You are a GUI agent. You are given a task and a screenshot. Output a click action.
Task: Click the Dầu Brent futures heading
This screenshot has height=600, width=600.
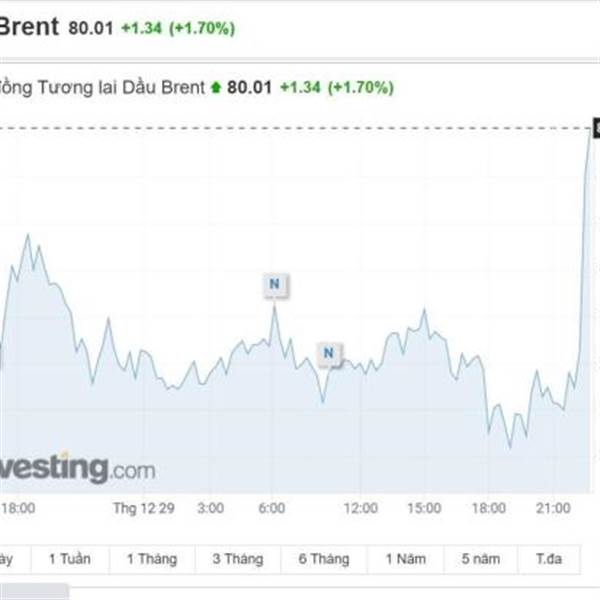tap(102, 88)
